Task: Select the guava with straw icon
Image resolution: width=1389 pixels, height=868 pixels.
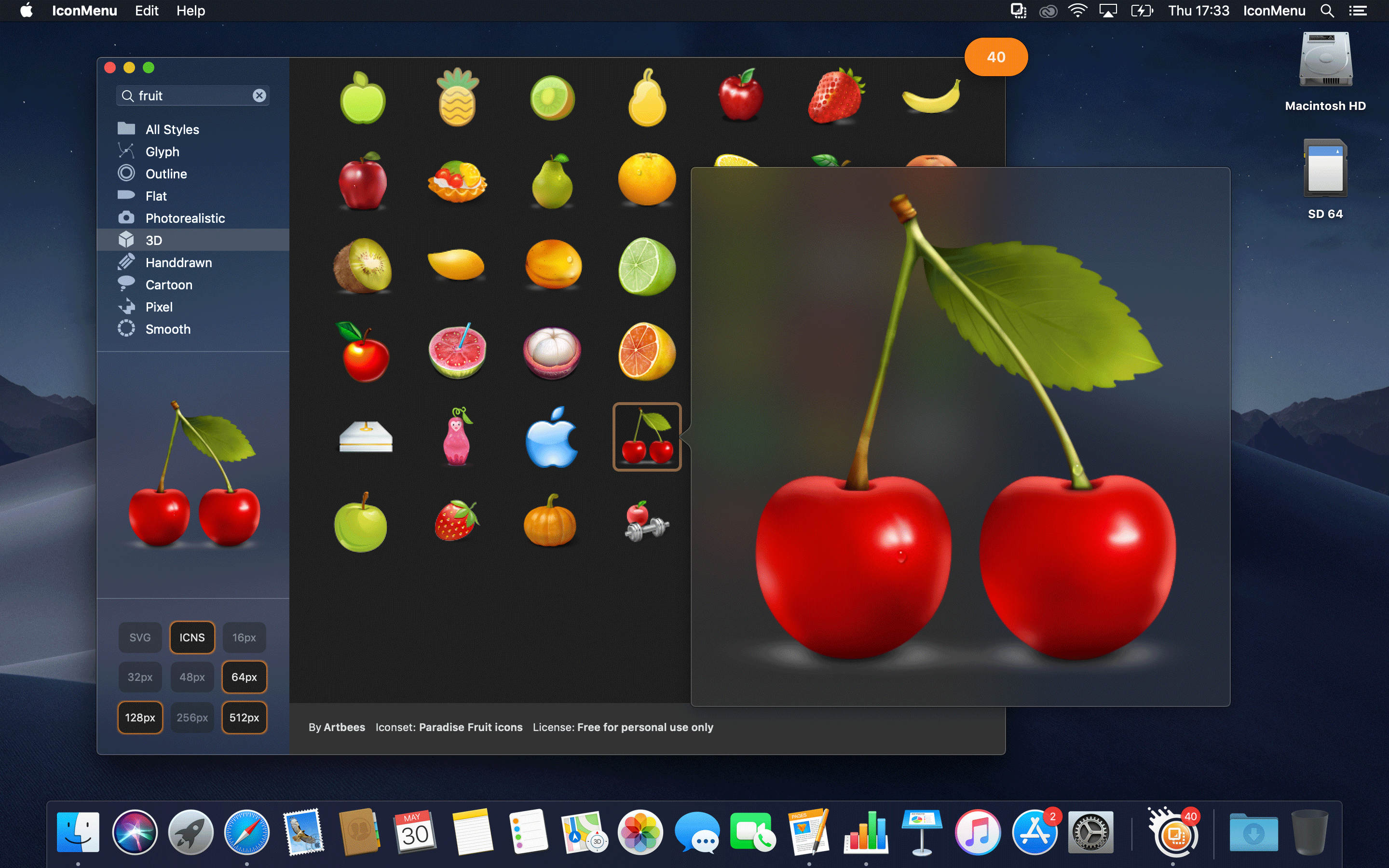Action: [457, 351]
